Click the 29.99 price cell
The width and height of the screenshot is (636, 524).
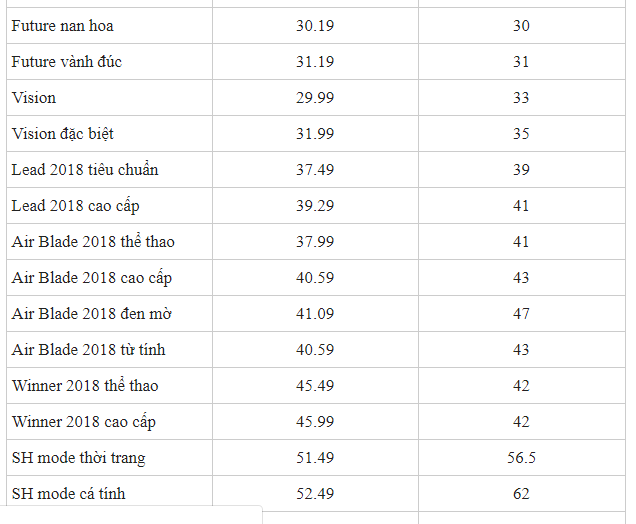coord(315,98)
